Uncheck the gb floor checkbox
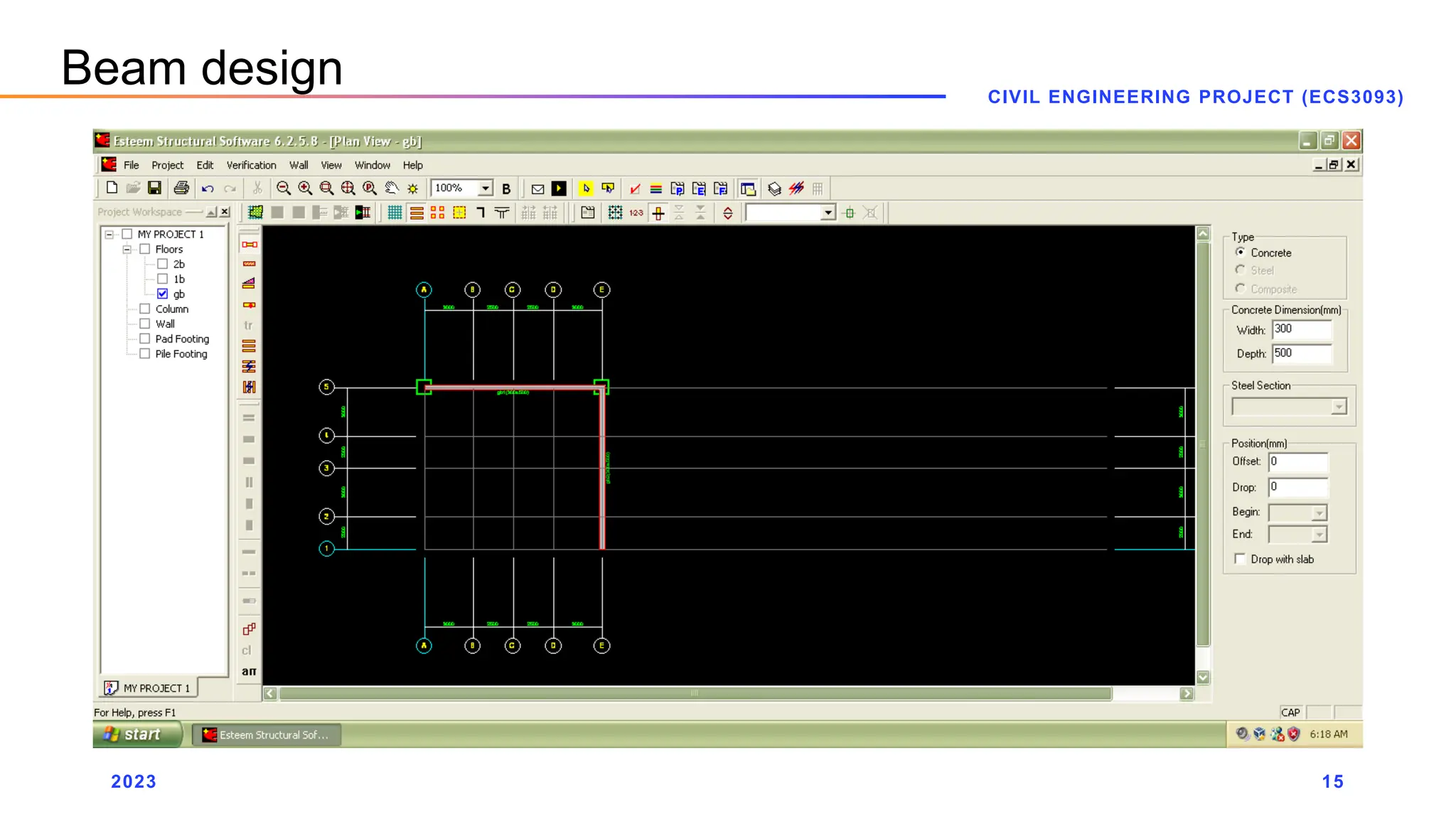 click(x=163, y=294)
